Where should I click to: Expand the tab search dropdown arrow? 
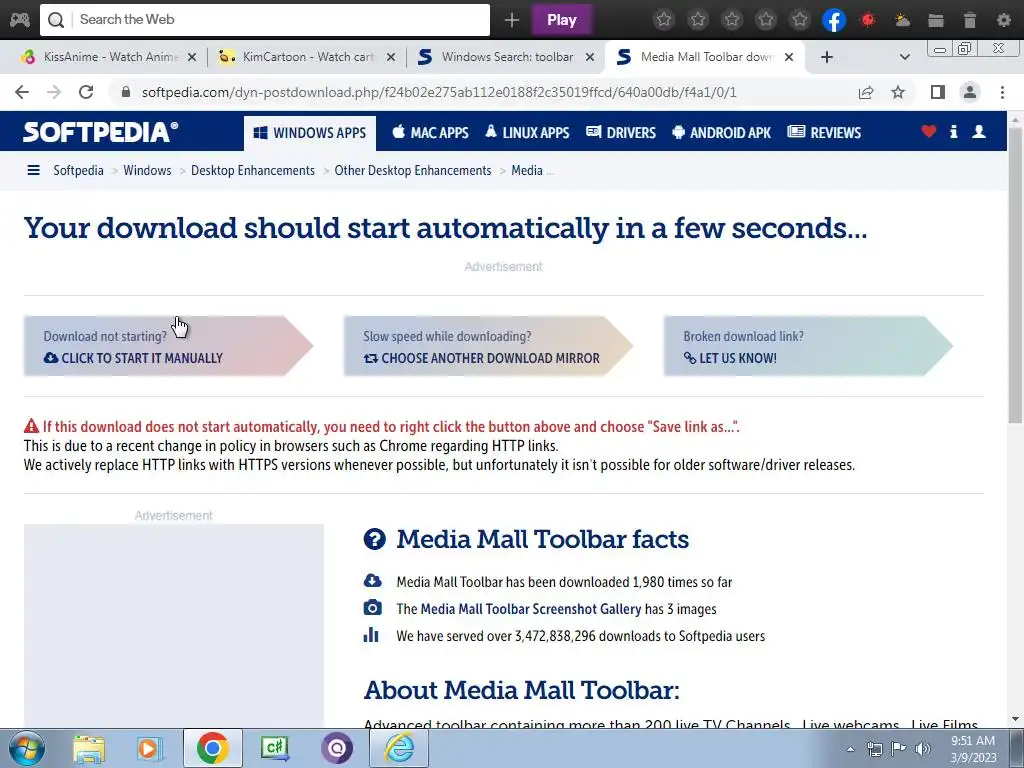[904, 57]
